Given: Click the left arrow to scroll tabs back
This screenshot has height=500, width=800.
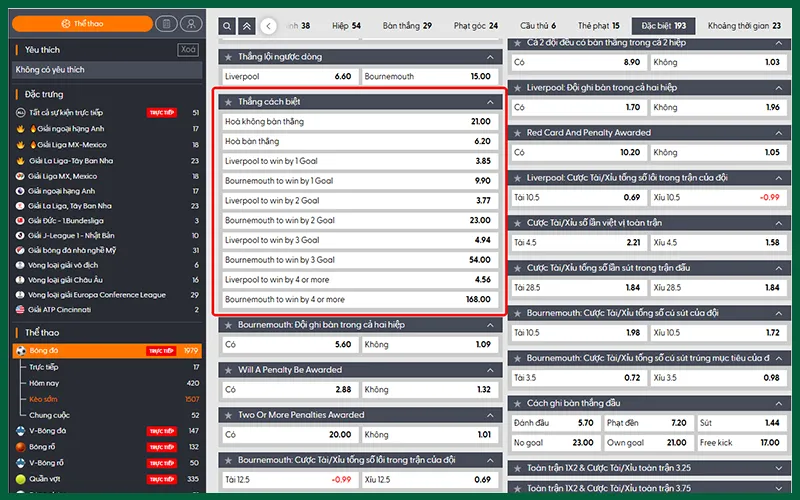Looking at the screenshot, I should [x=268, y=26].
